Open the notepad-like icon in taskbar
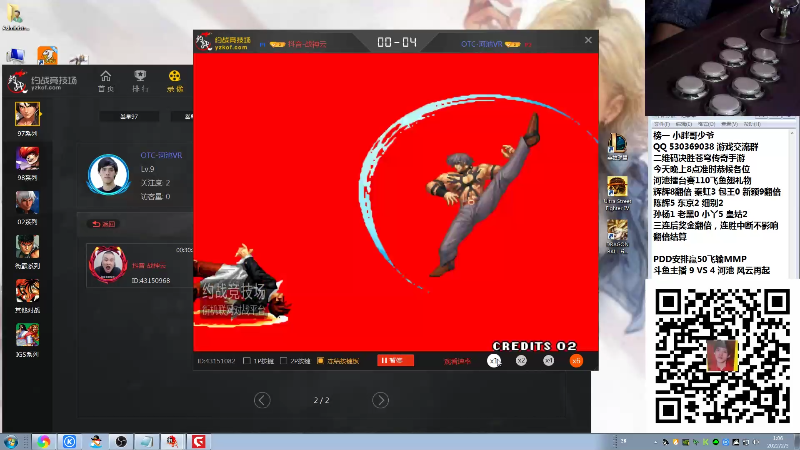800x450 pixels. click(147, 442)
